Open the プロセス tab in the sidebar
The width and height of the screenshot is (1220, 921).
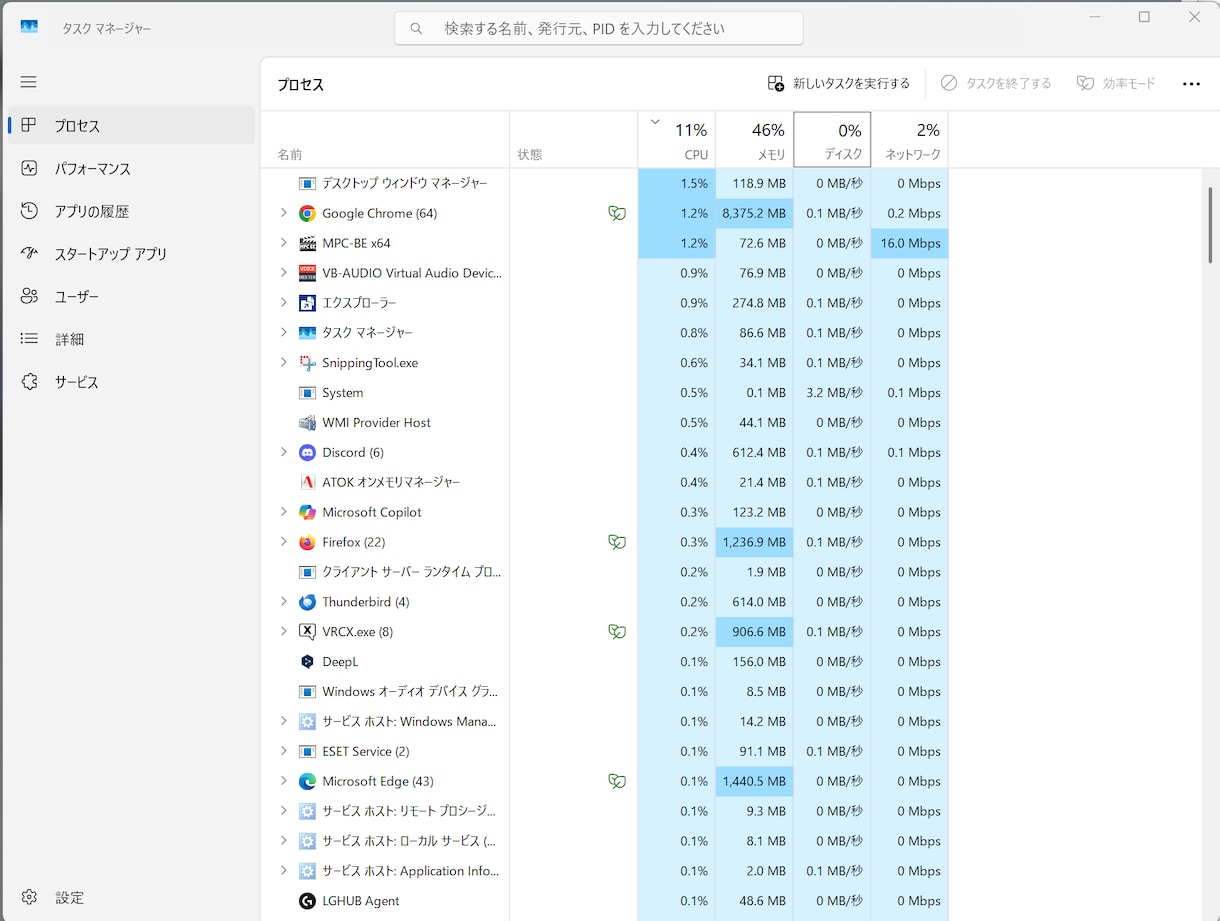[x=131, y=126]
